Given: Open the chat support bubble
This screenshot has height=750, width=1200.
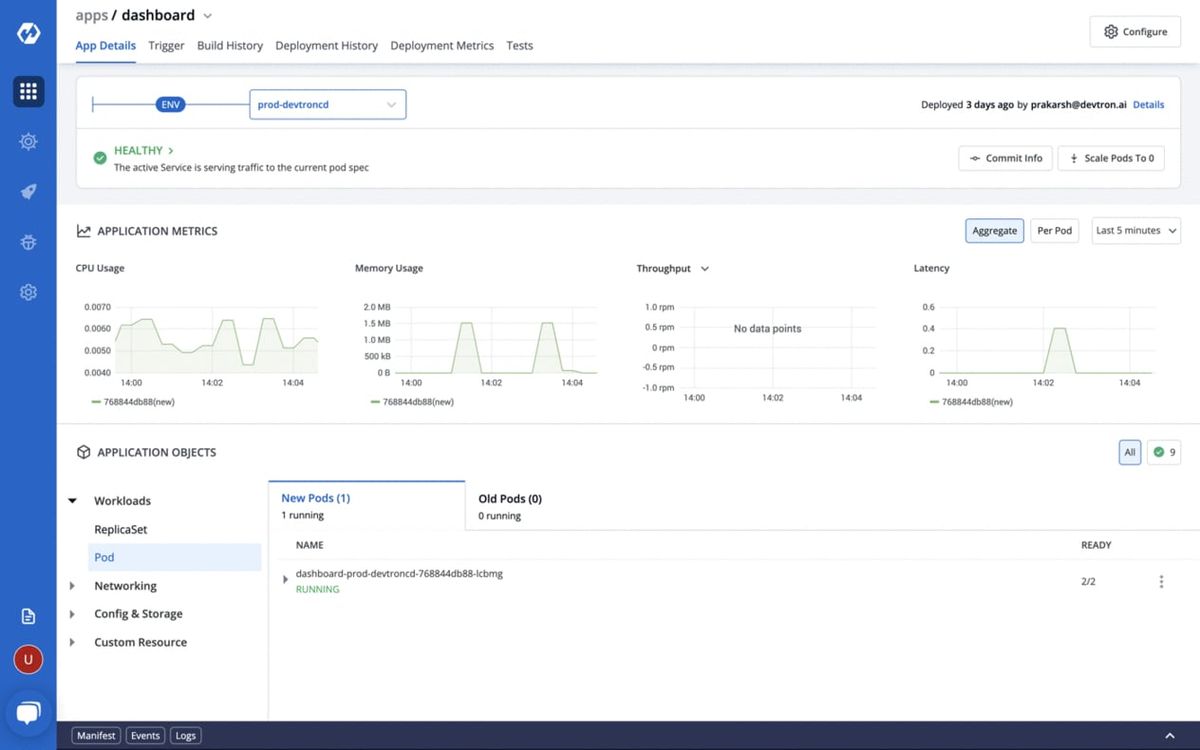Looking at the screenshot, I should pyautogui.click(x=28, y=712).
